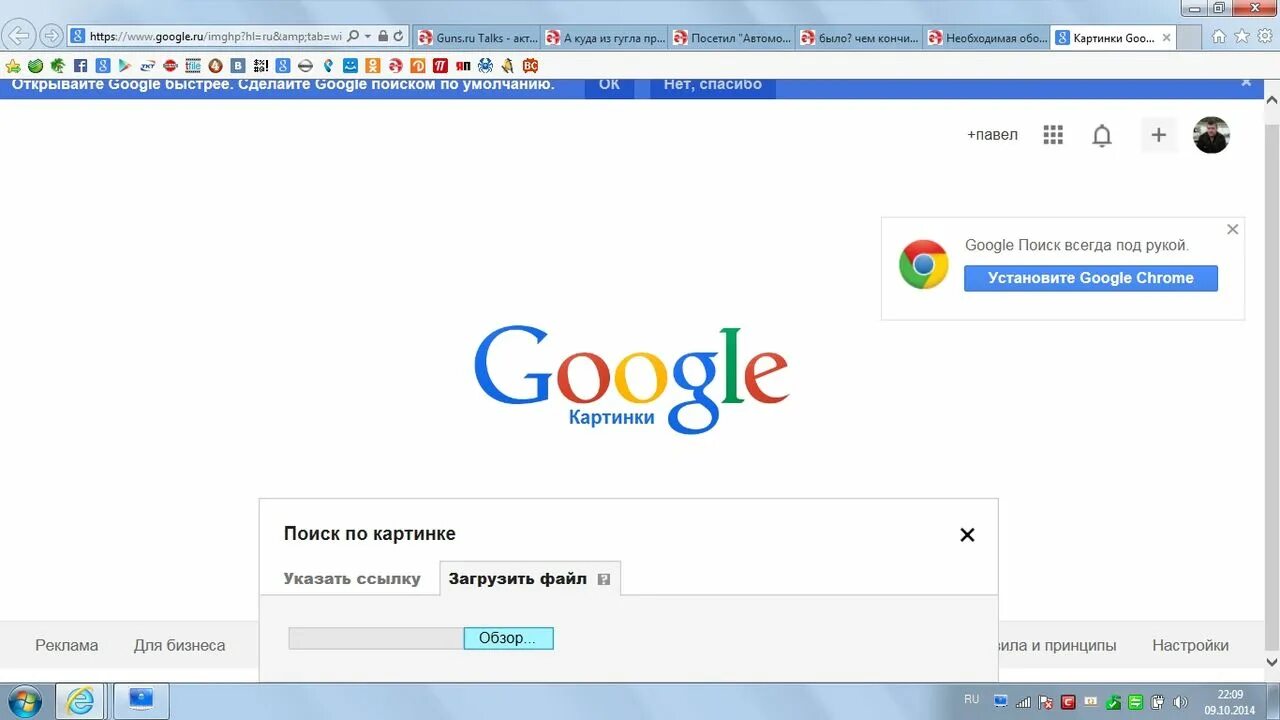The width and height of the screenshot is (1280, 720).
Task: Open the address bar autocomplete dropdown arrow
Action: 368,36
